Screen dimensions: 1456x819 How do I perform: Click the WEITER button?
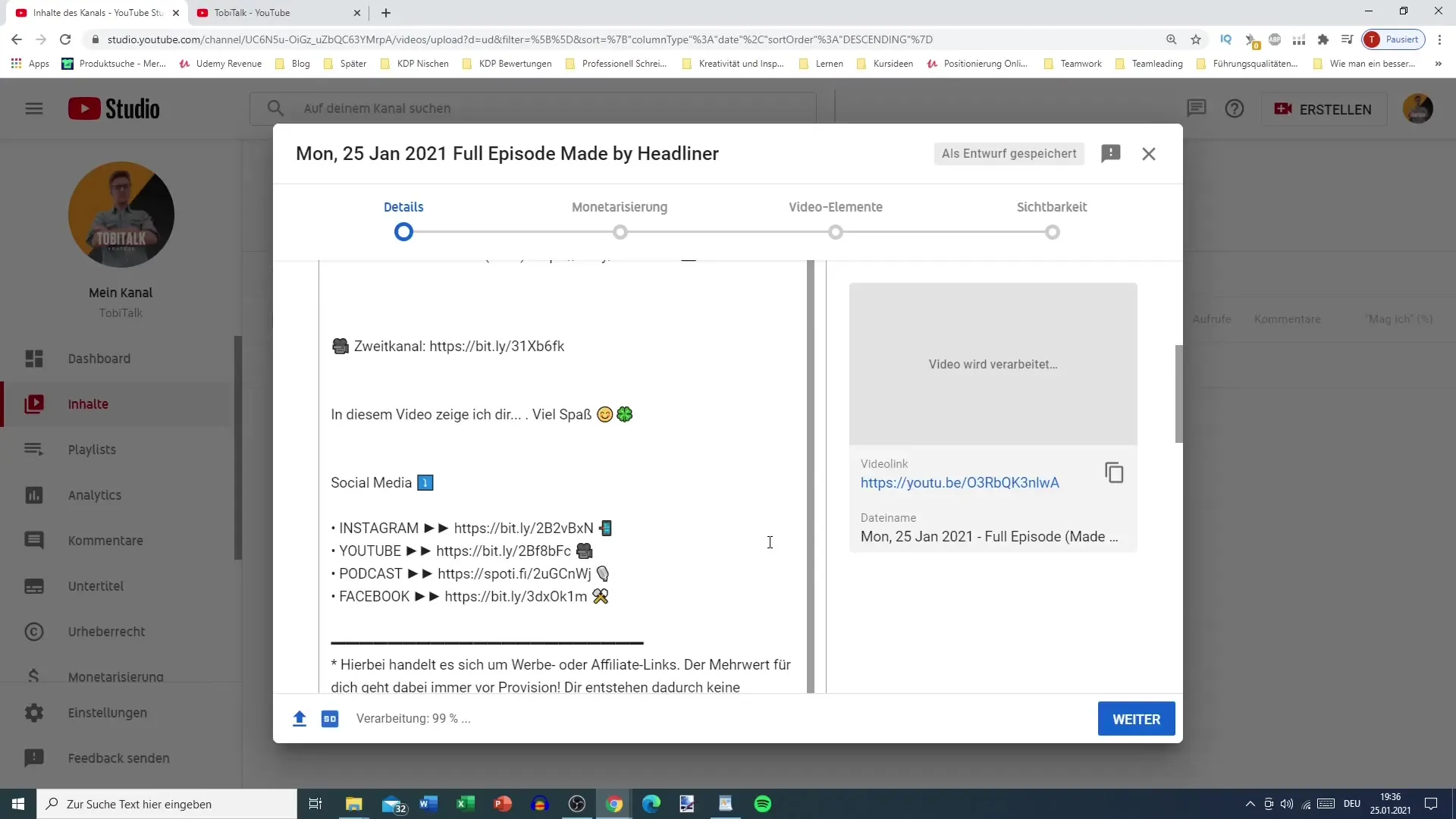[1136, 719]
